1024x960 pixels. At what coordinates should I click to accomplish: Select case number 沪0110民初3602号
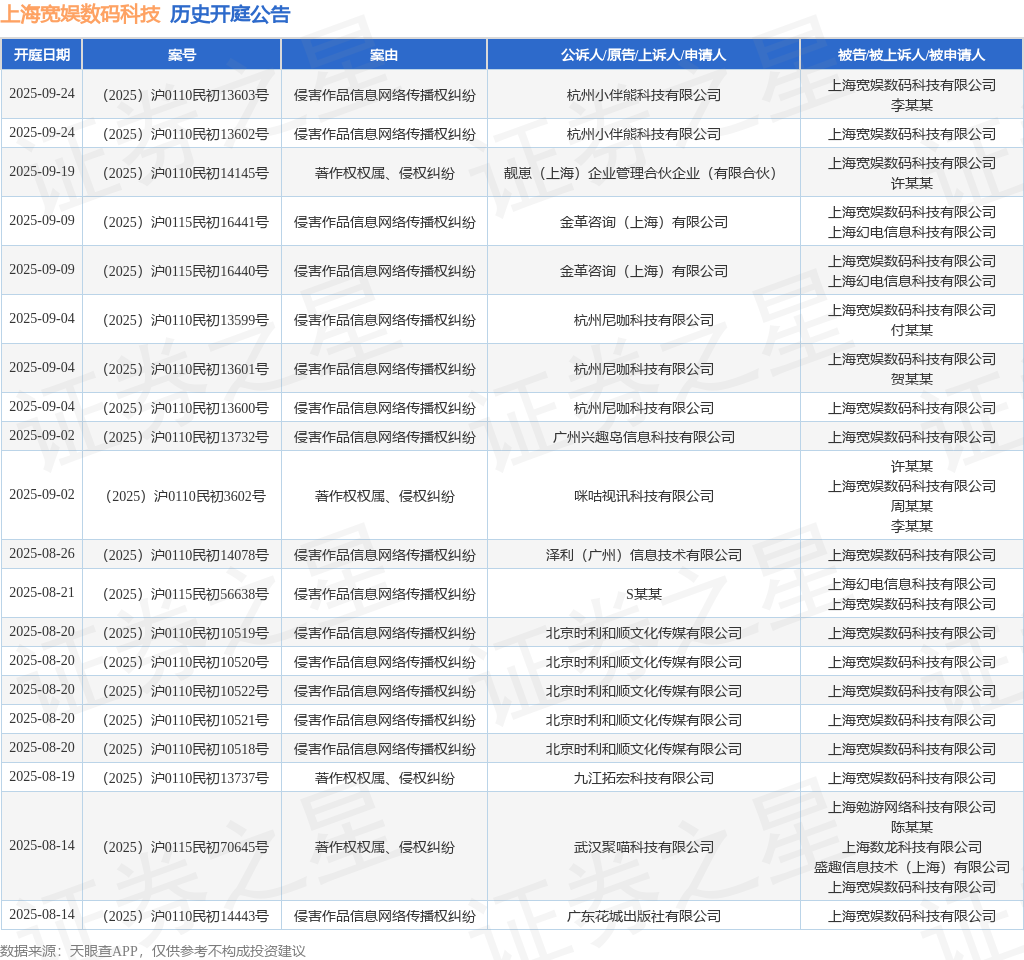click(185, 496)
